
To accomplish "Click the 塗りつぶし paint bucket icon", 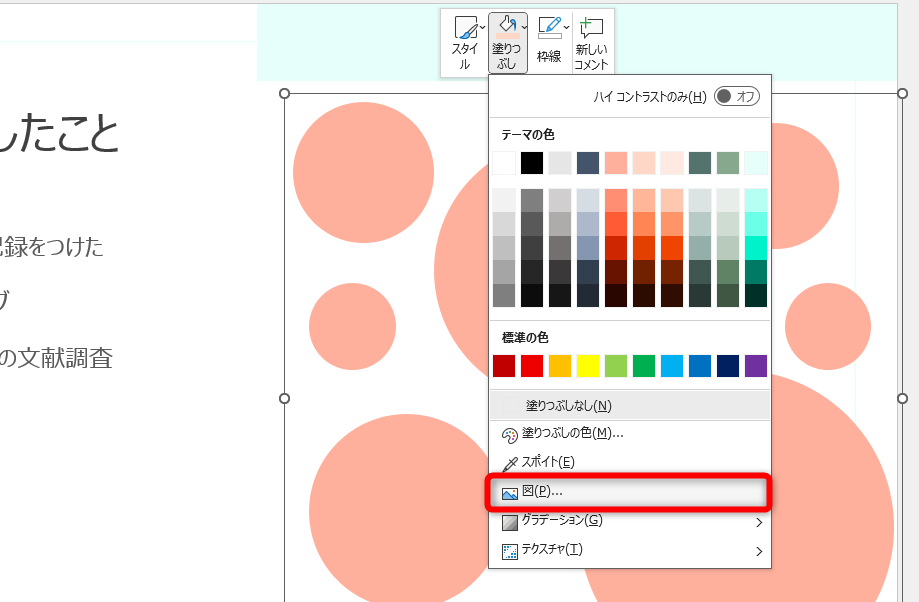I will pos(506,27).
